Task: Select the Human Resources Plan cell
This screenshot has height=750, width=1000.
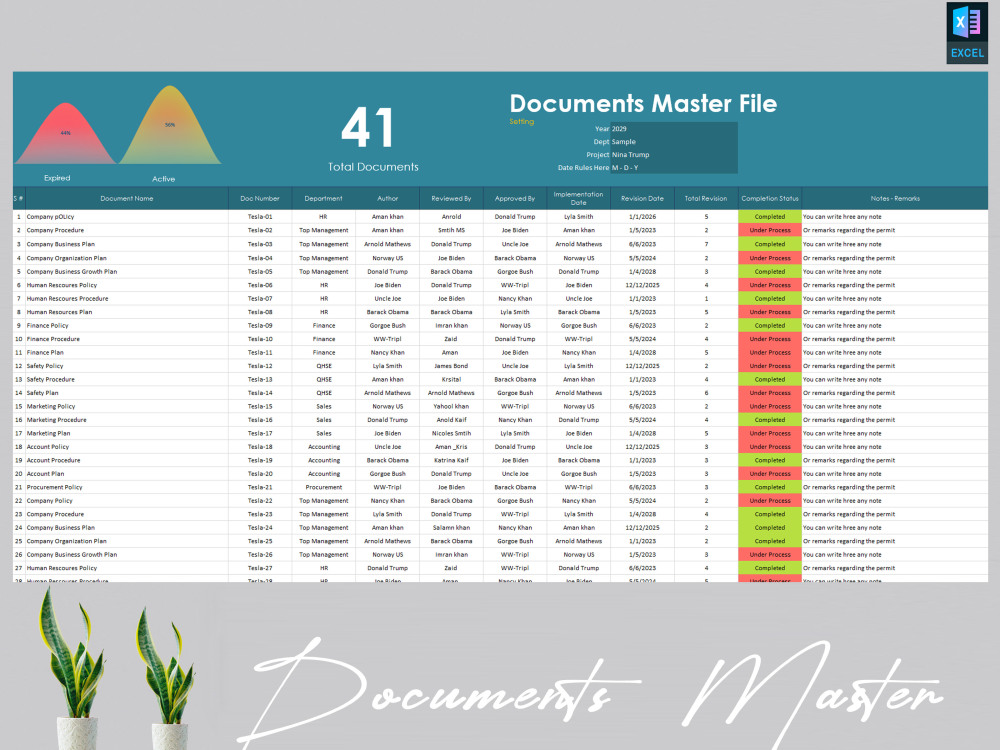Action: point(126,312)
